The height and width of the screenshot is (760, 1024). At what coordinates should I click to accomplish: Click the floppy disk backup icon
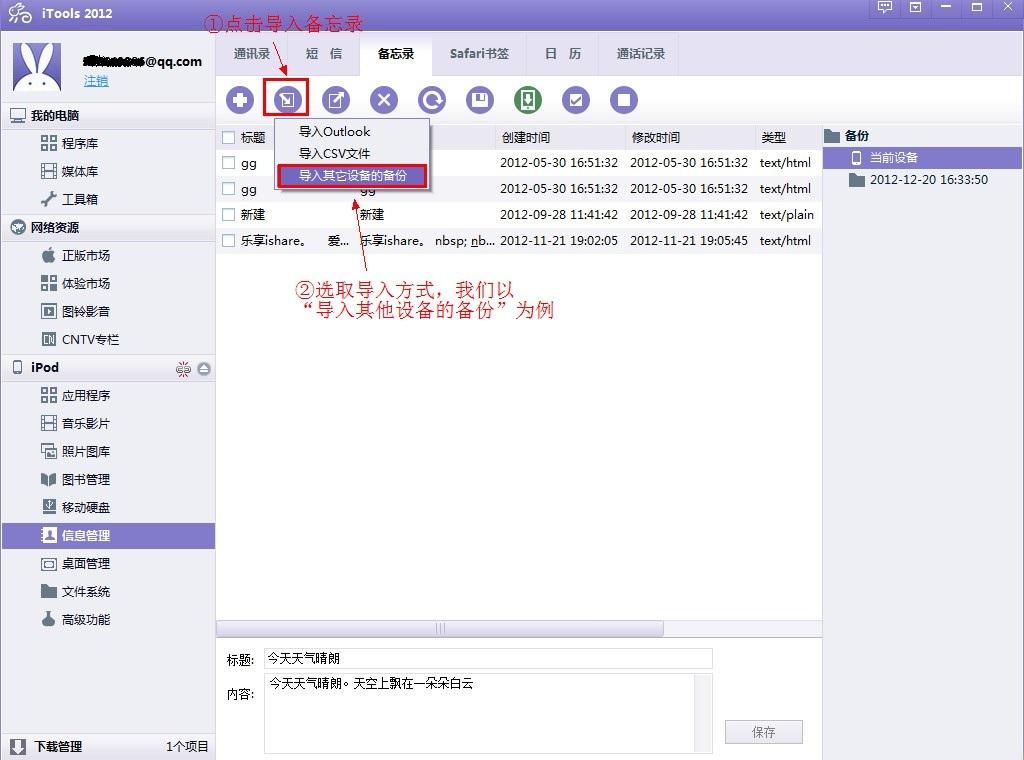480,100
